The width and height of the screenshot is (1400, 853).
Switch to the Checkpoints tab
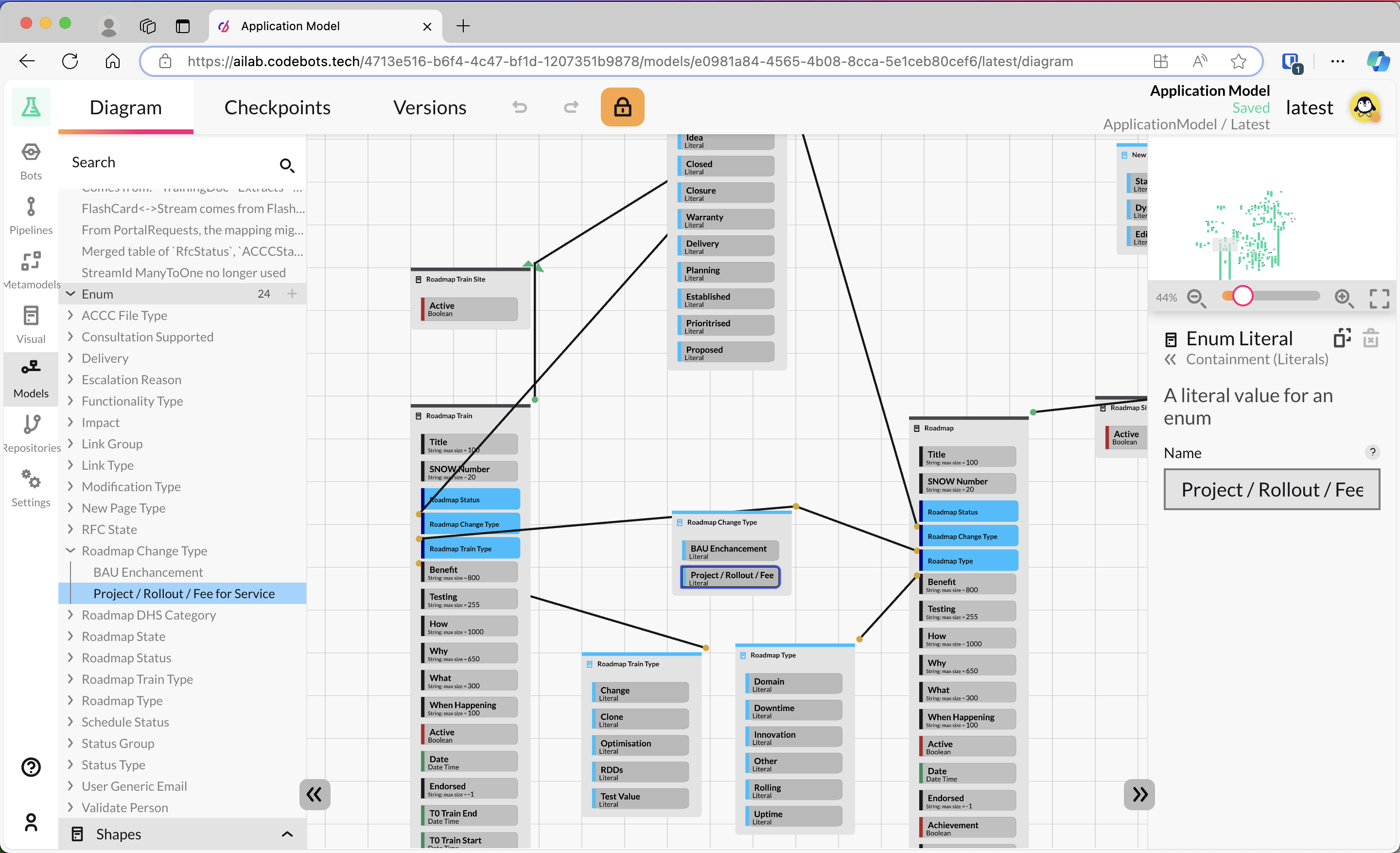277,107
